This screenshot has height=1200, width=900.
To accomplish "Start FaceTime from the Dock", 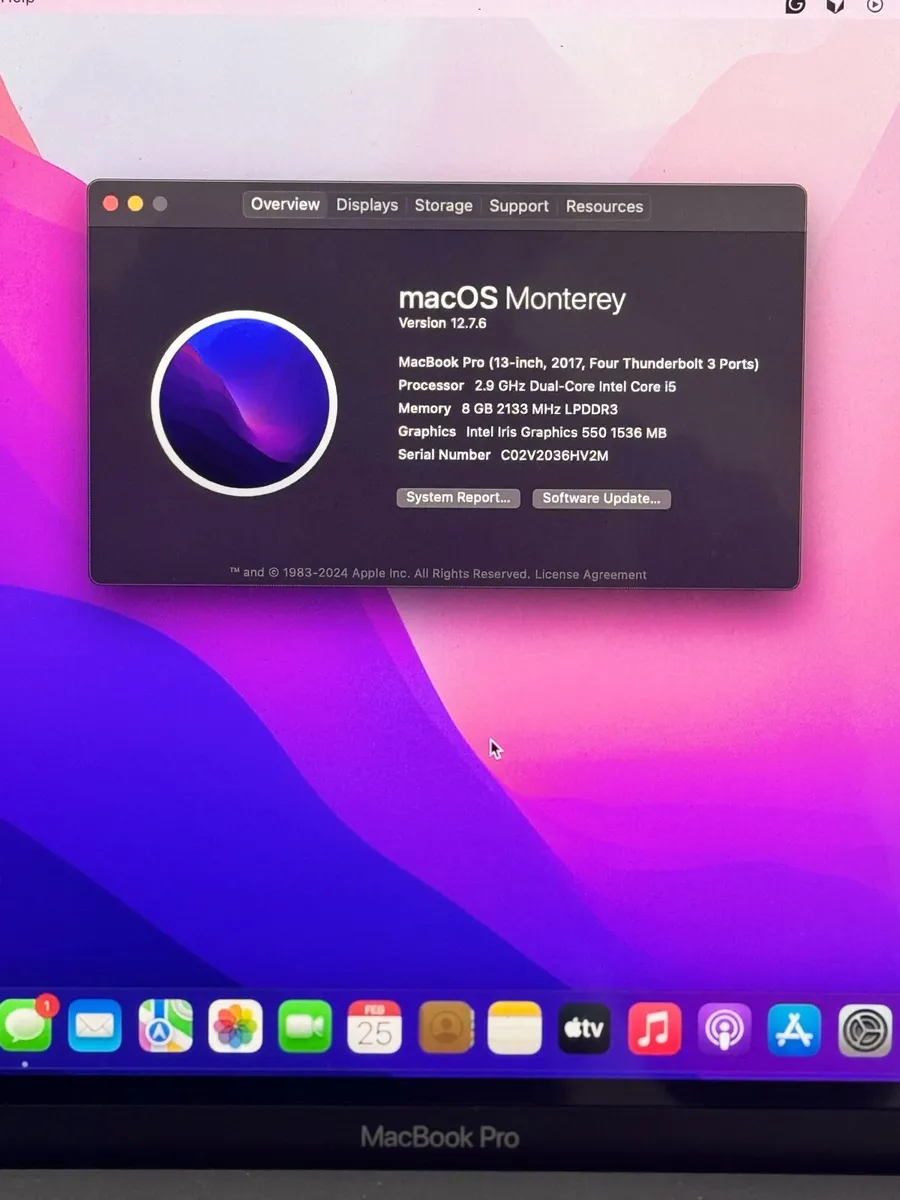I will point(305,1027).
